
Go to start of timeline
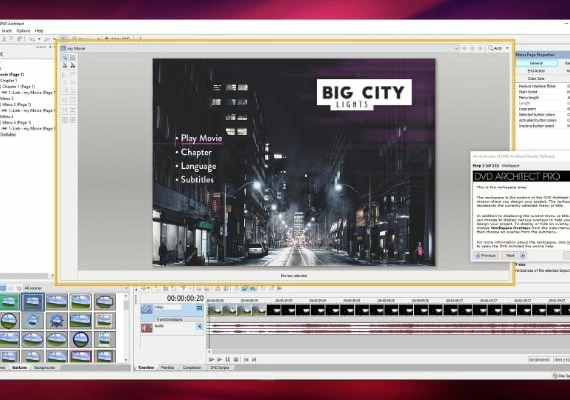pyautogui.click(x=246, y=360)
